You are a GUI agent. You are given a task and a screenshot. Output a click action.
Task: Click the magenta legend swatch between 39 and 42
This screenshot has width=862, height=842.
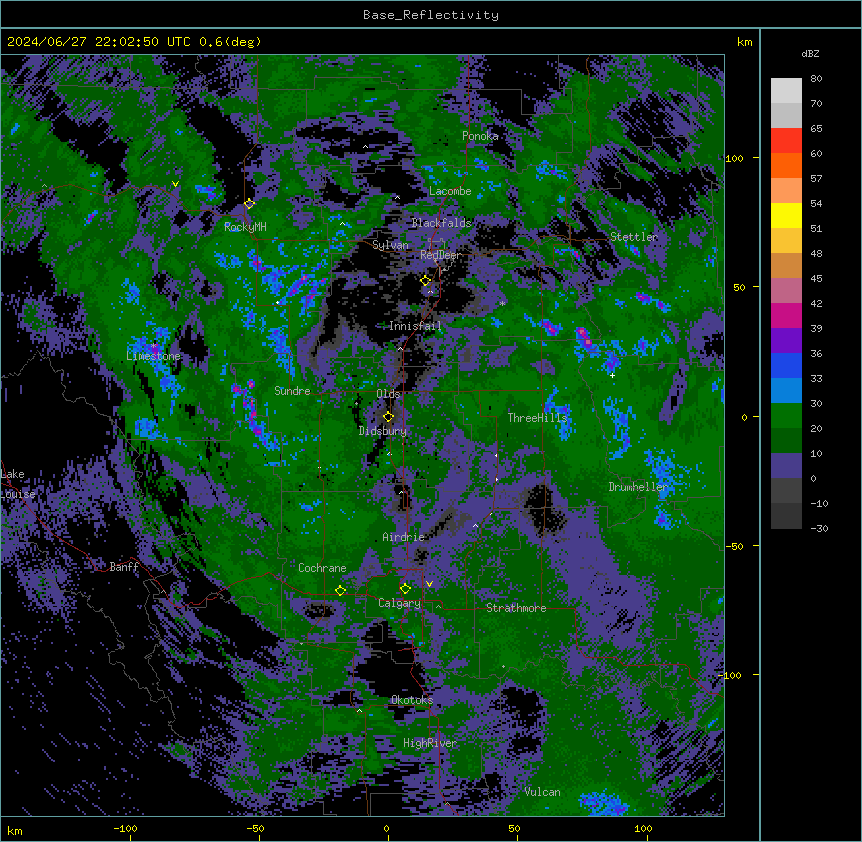click(786, 315)
